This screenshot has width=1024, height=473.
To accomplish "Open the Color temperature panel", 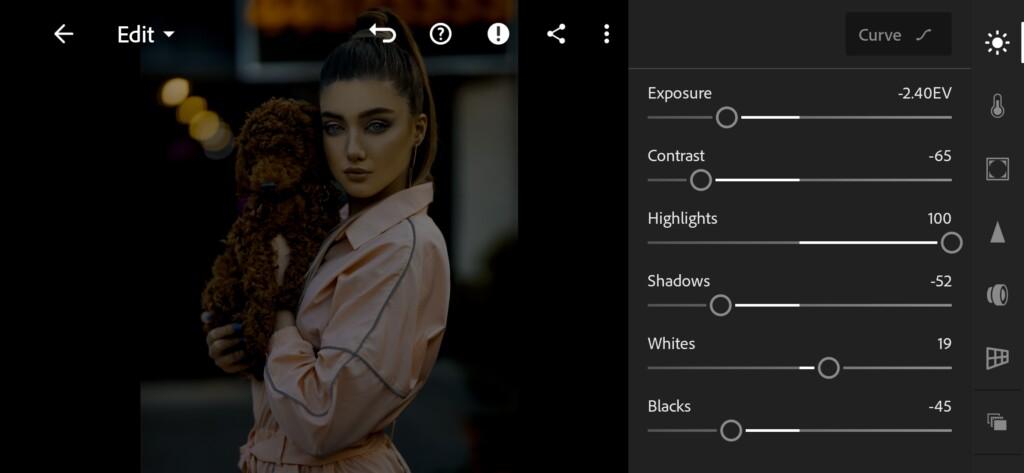I will tap(997, 106).
